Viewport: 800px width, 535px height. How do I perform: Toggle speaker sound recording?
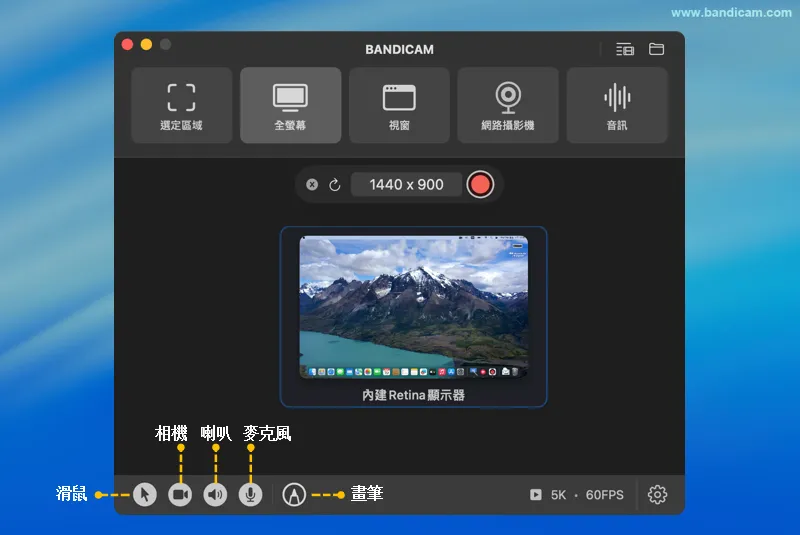(215, 494)
